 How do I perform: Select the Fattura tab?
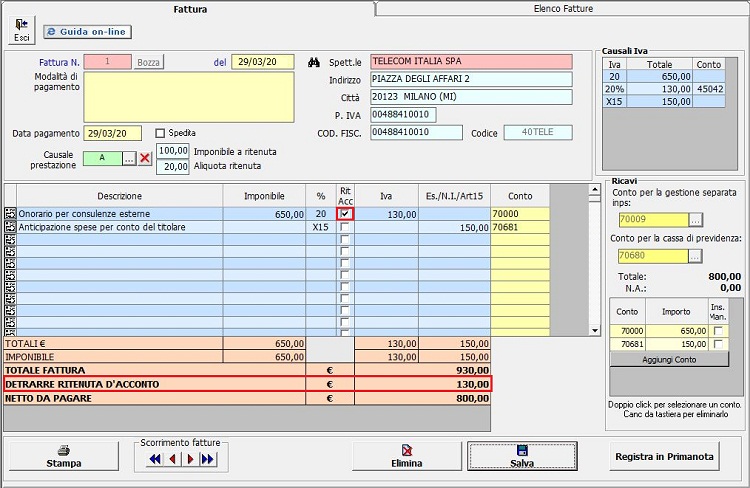click(189, 8)
